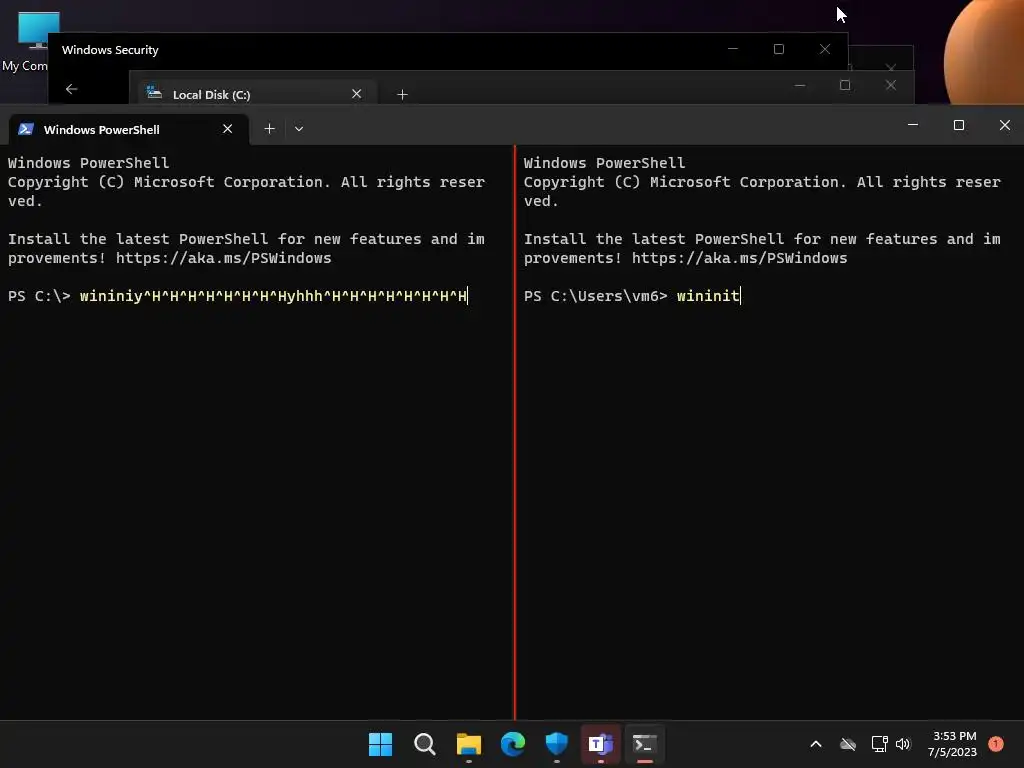The height and width of the screenshot is (768, 1024).
Task: Open the Windows Start menu
Action: pyautogui.click(x=380, y=744)
